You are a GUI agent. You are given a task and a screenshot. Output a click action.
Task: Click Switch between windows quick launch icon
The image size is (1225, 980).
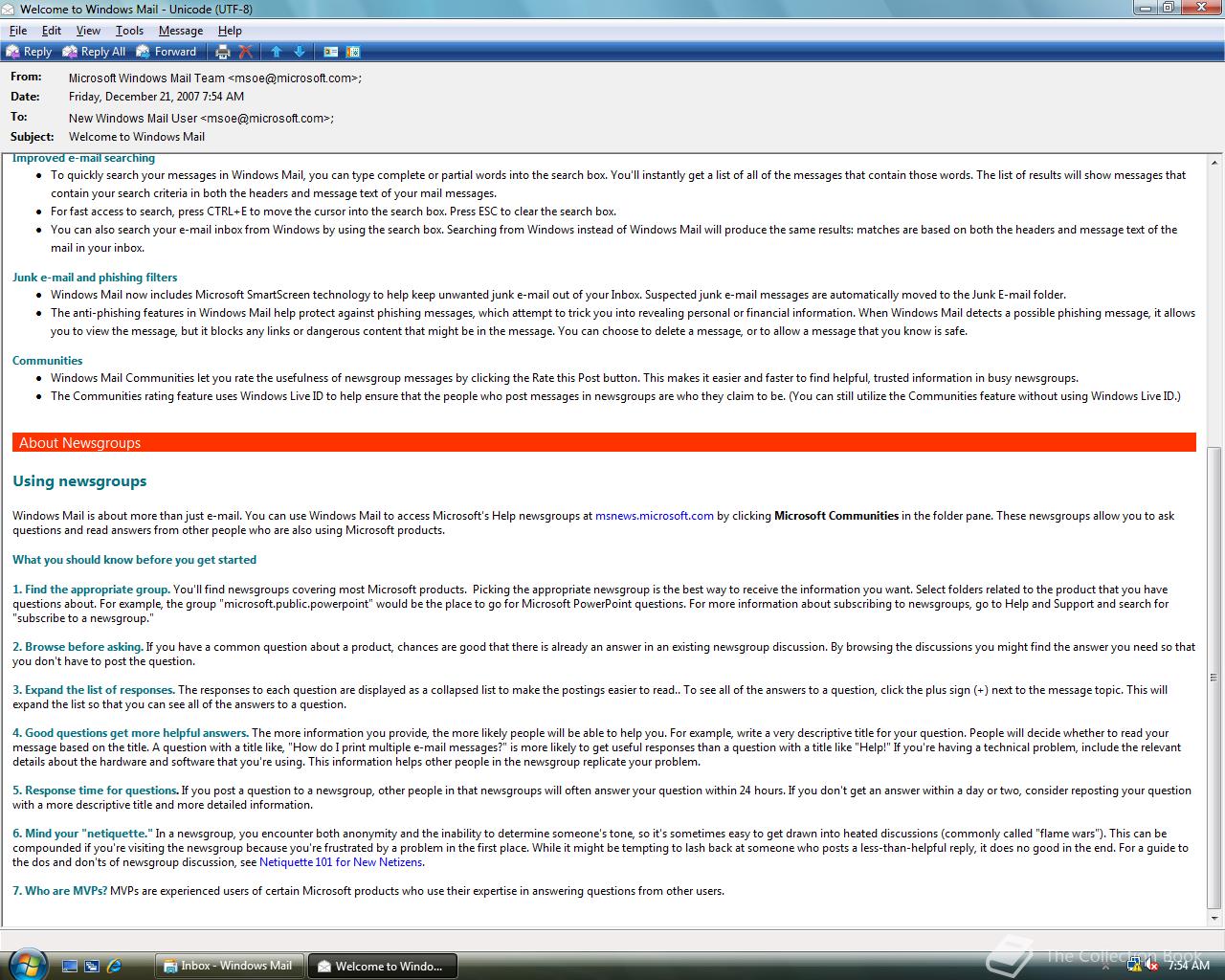92,966
